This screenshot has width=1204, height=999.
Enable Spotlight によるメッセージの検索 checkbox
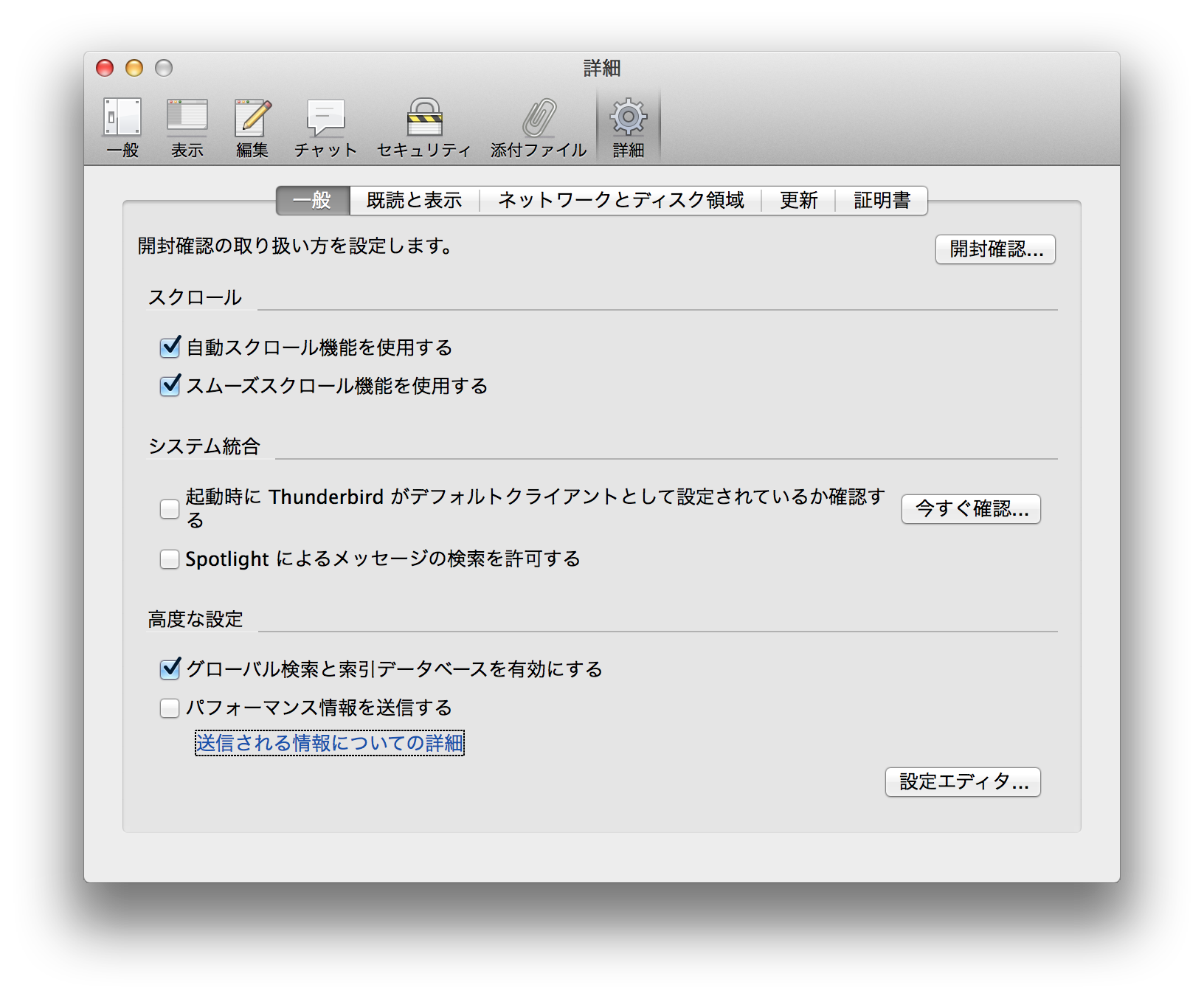pos(170,559)
